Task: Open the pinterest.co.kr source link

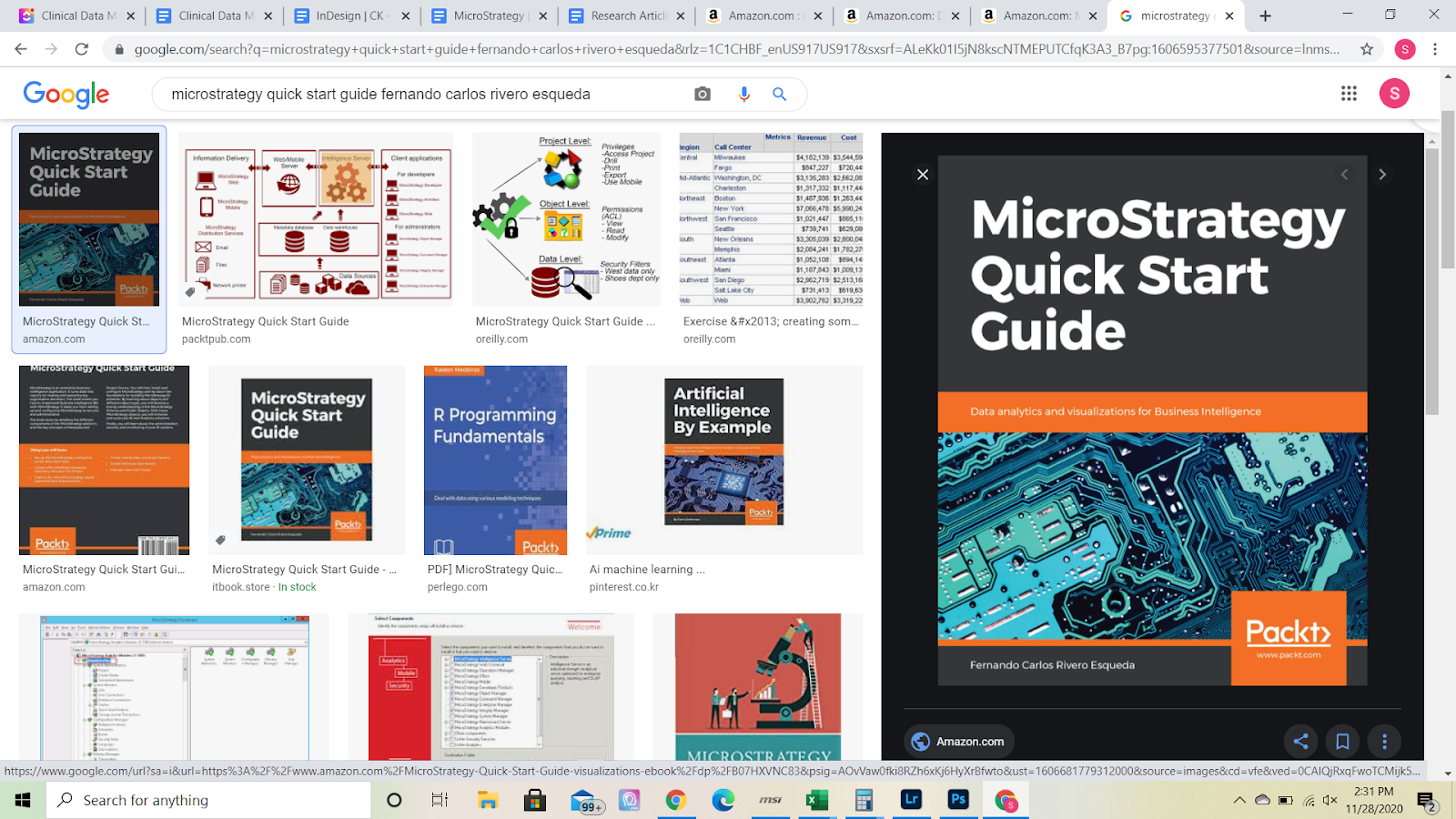Action: [x=624, y=587]
